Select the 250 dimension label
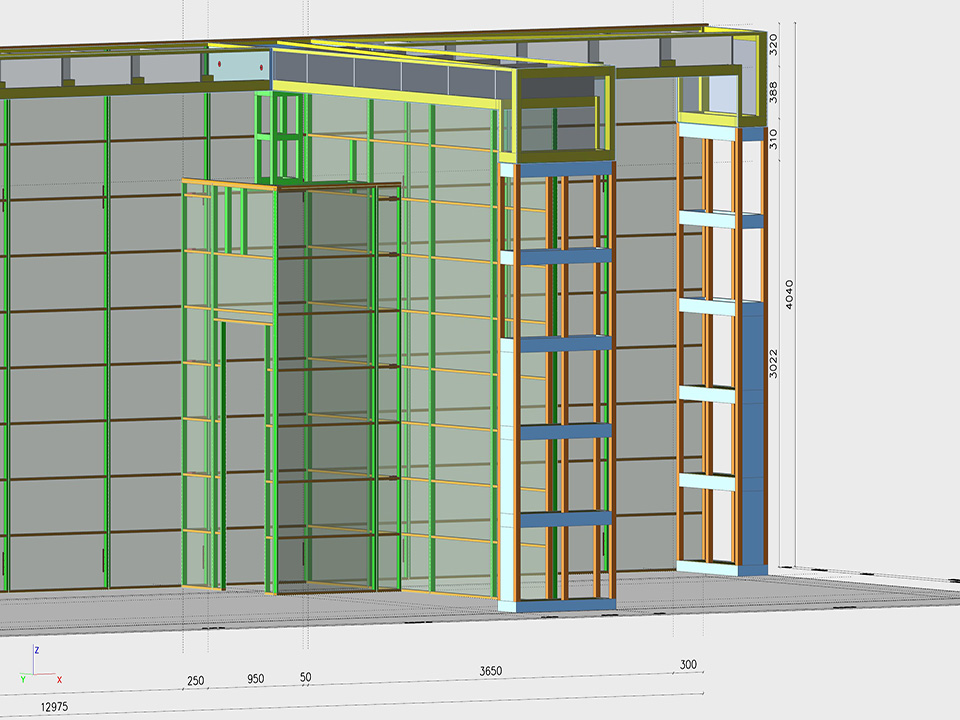 [x=195, y=681]
